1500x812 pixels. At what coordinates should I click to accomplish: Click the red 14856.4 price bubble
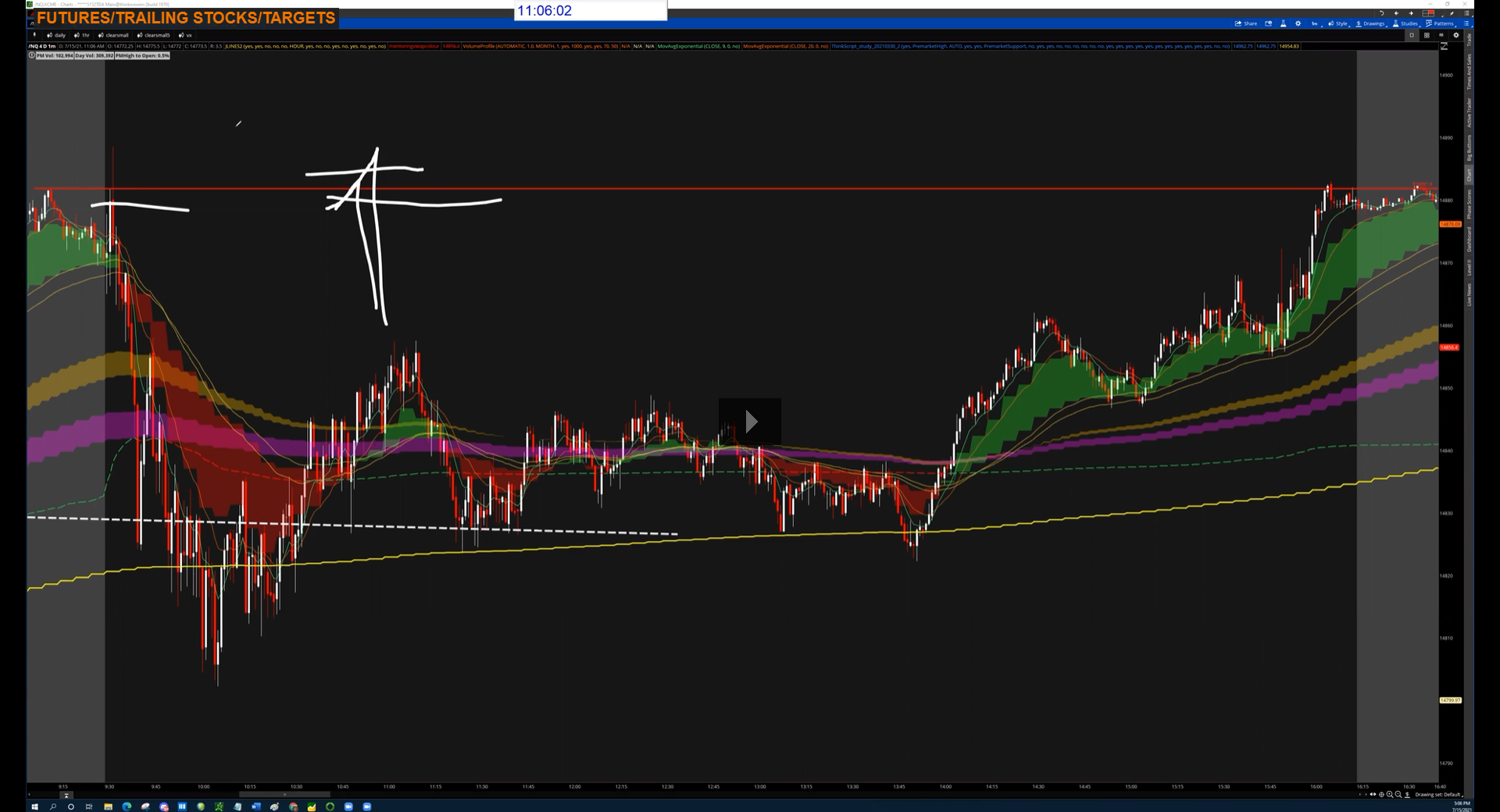click(1449, 347)
